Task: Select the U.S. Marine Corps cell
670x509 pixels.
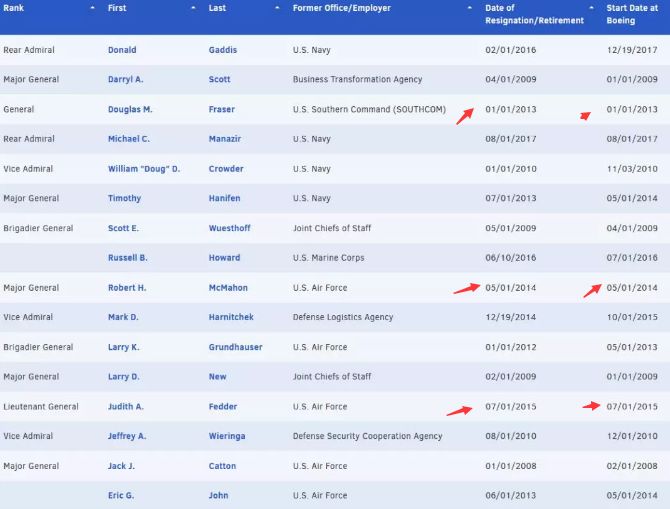Action: [329, 258]
